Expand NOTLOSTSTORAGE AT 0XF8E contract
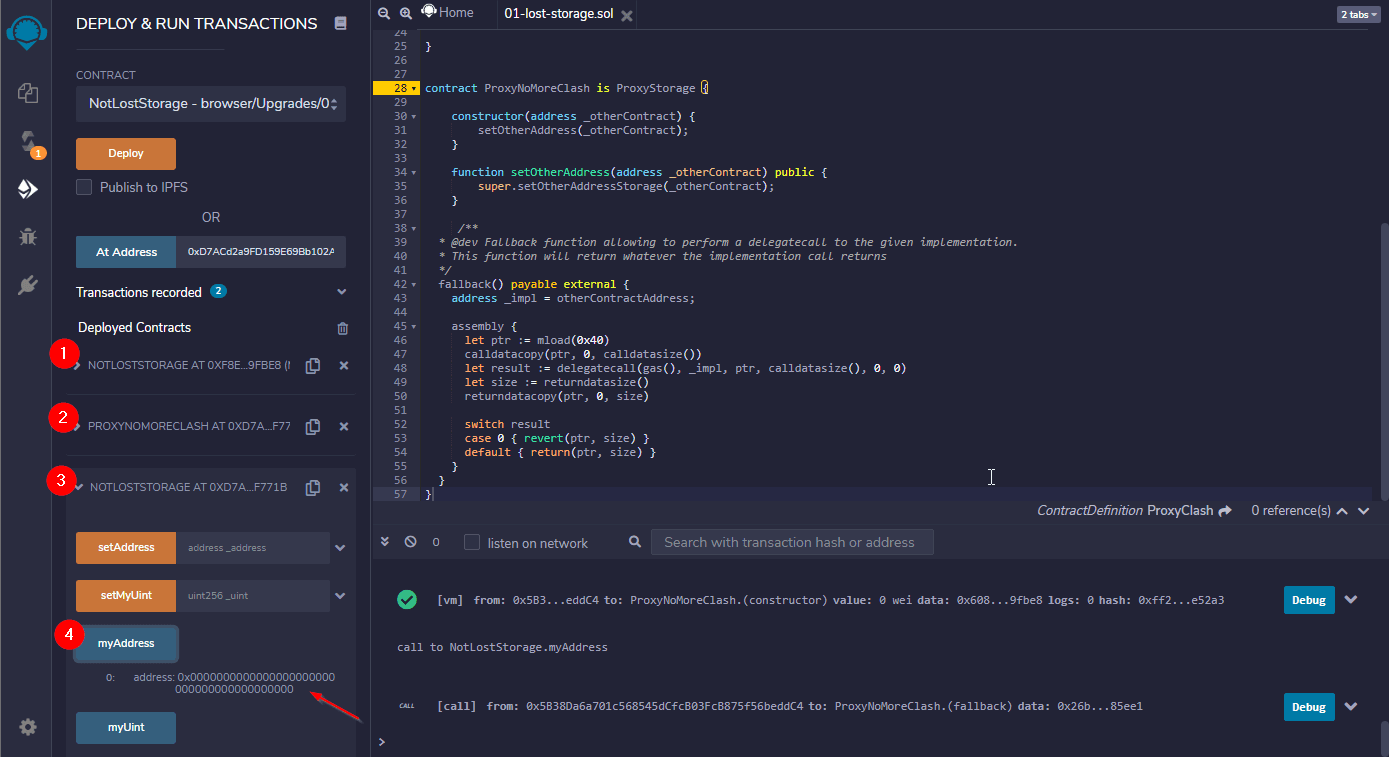The image size is (1389, 757). [x=78, y=366]
